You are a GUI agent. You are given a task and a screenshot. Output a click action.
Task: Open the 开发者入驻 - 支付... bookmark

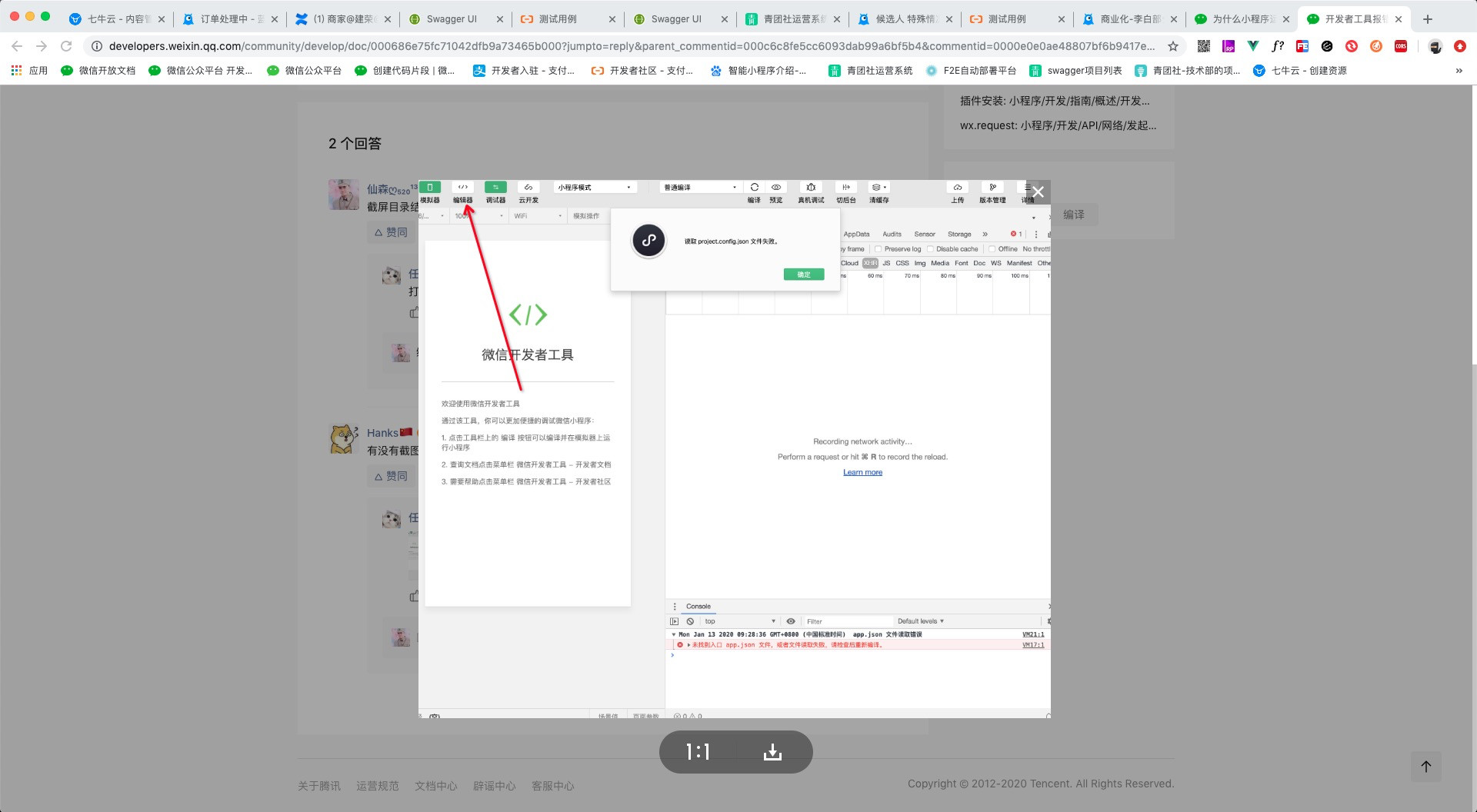[523, 71]
